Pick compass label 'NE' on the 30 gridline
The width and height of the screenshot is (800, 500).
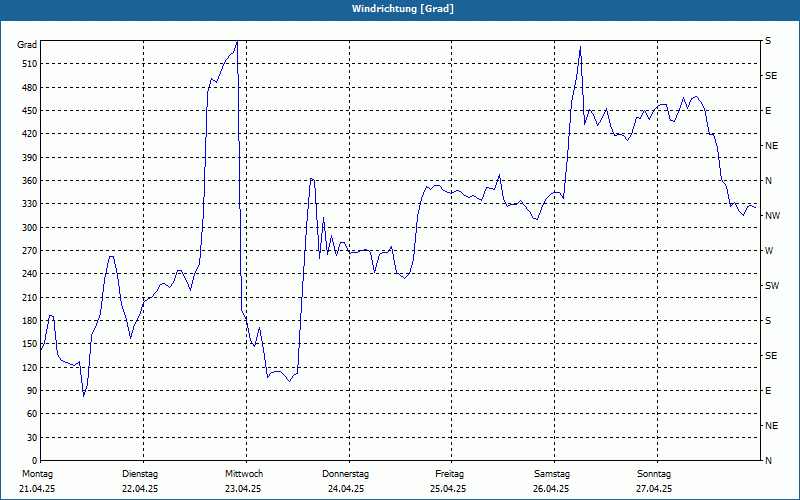pos(771,426)
